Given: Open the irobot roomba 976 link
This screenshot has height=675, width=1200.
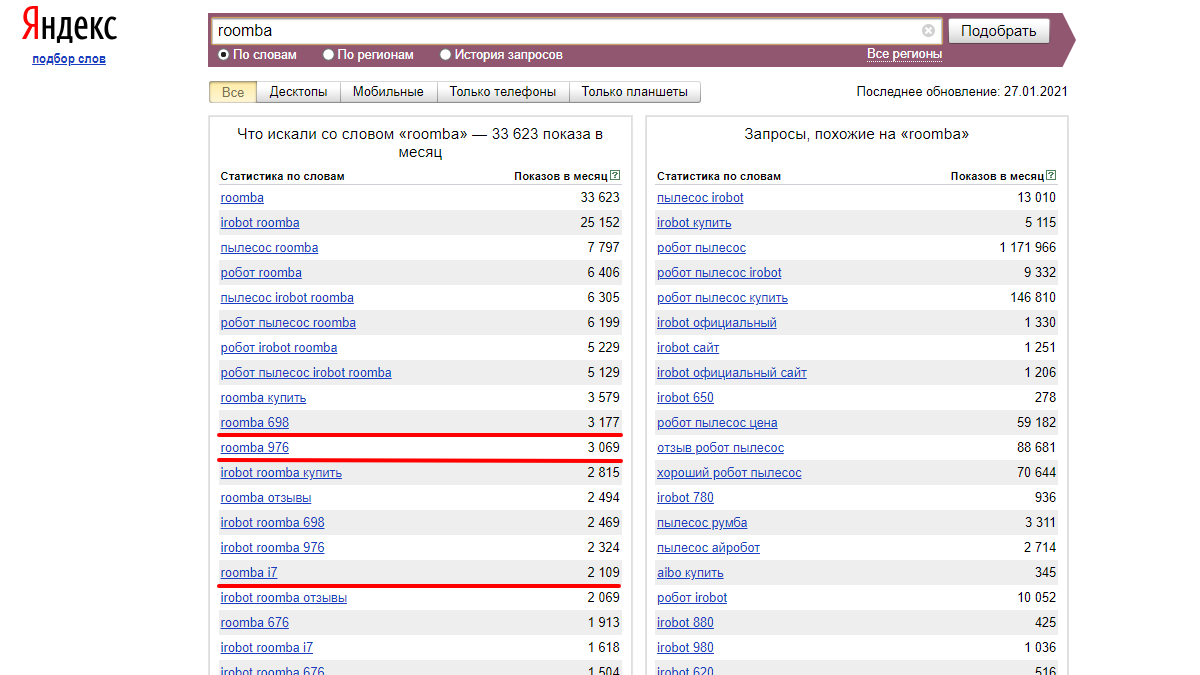Looking at the screenshot, I should (273, 548).
